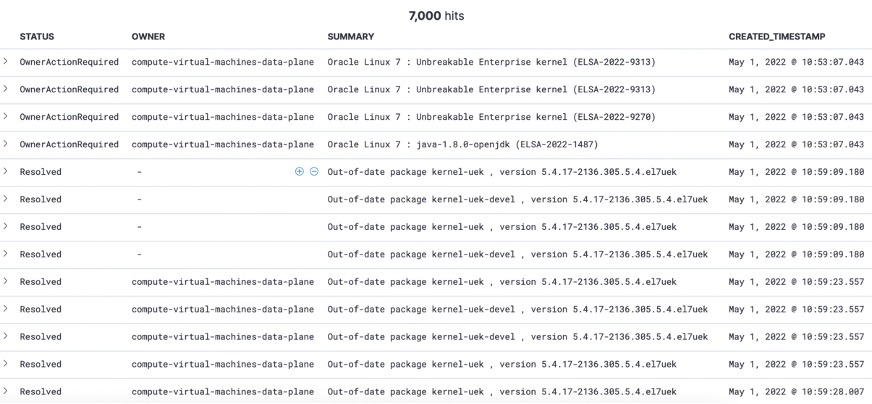Click the first 10:59:23.557 timestamp cell
872x404 pixels.
point(796,282)
